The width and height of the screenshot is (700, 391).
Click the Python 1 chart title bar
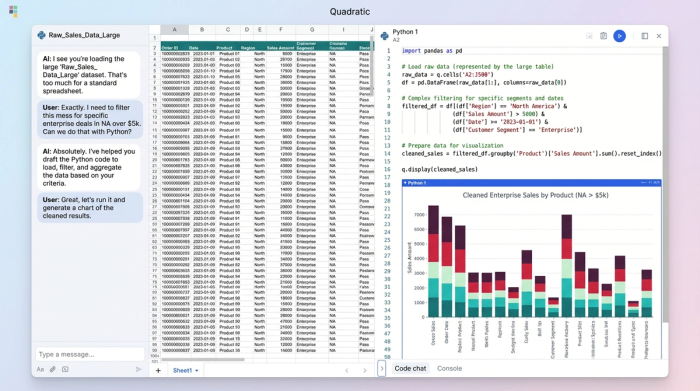(531, 183)
